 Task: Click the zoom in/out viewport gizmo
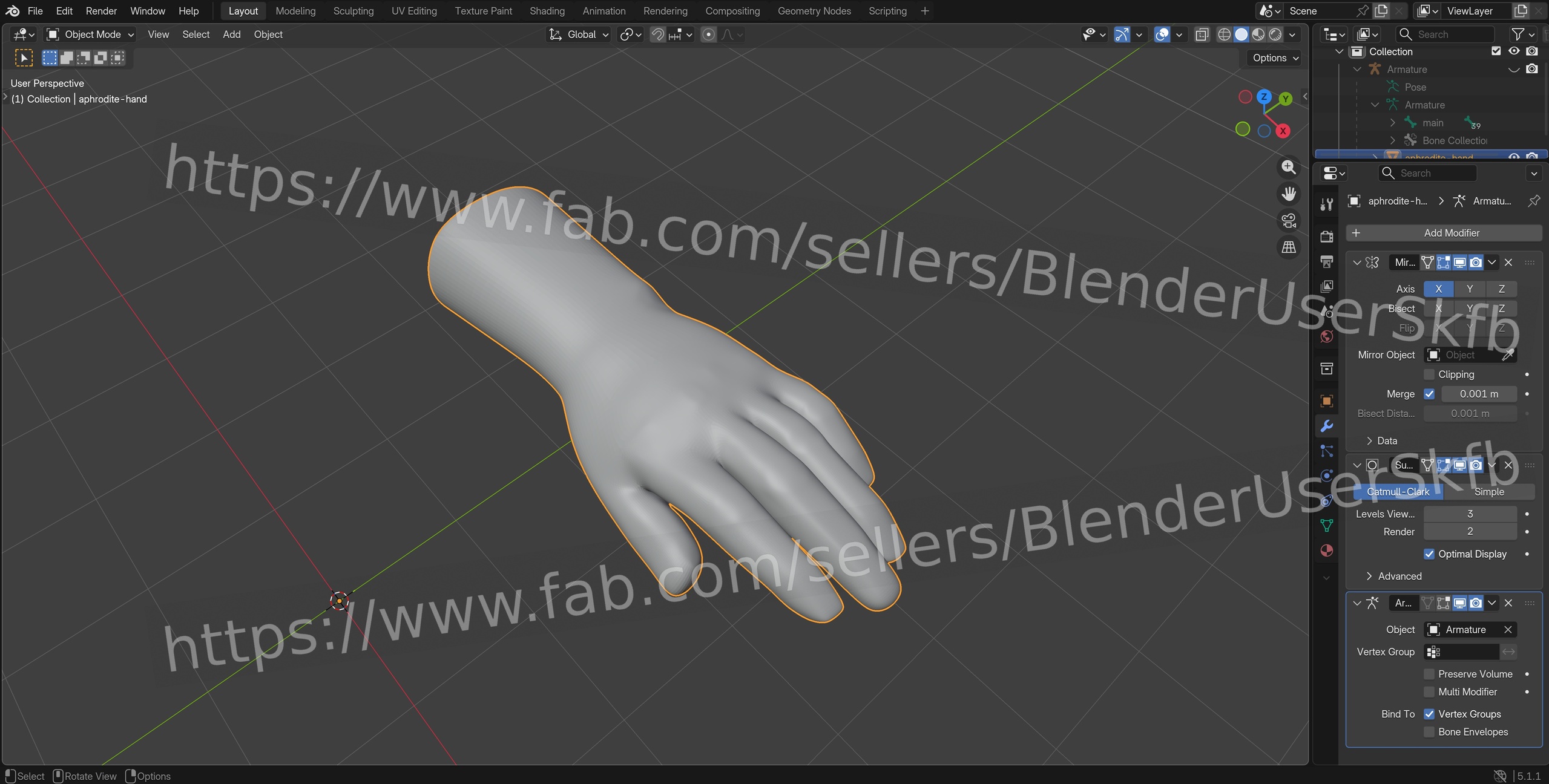(x=1289, y=168)
